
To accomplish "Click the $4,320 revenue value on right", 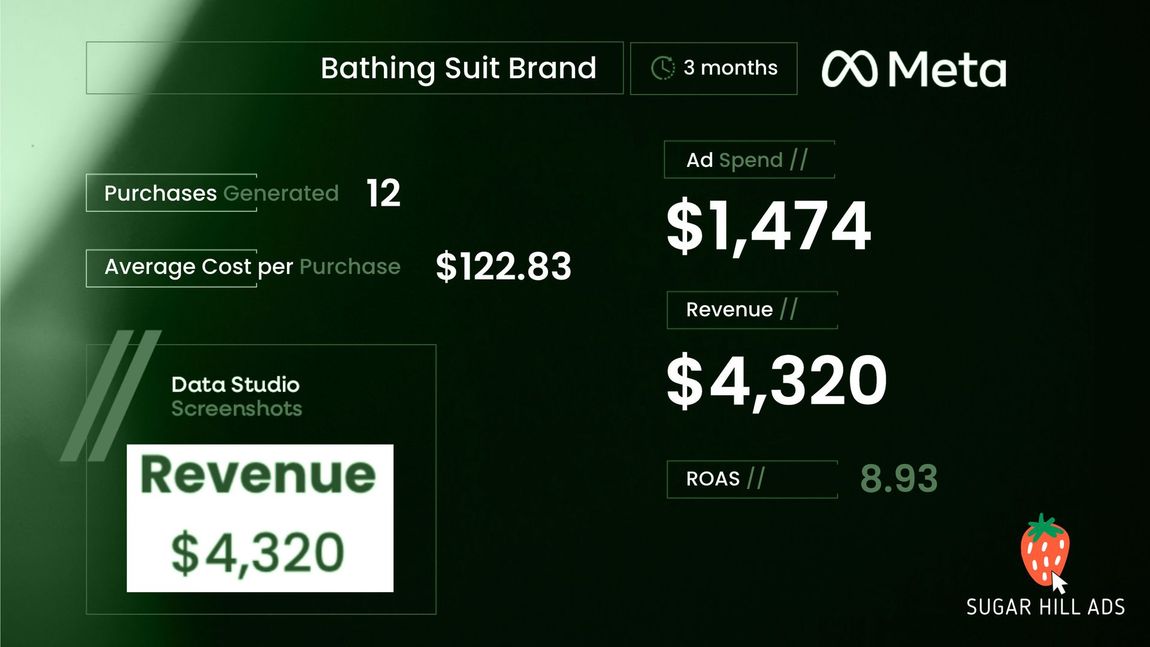I will click(x=777, y=380).
